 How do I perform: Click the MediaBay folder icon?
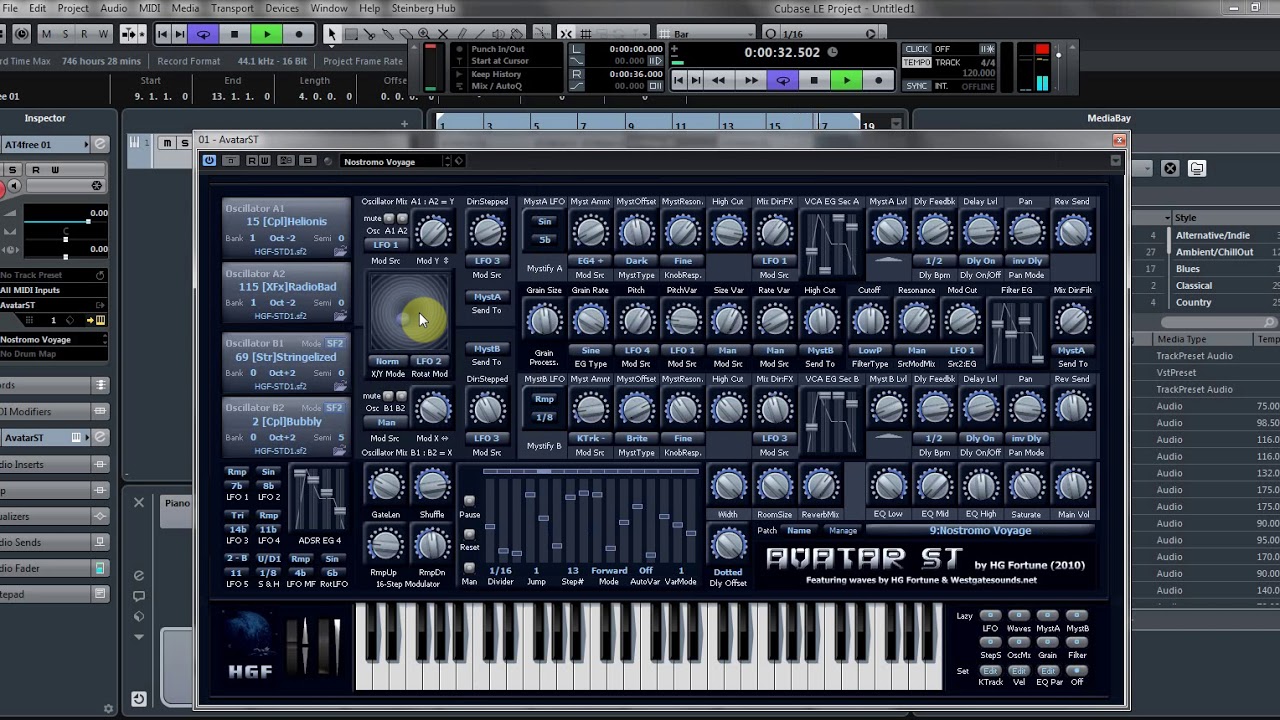coord(1197,168)
